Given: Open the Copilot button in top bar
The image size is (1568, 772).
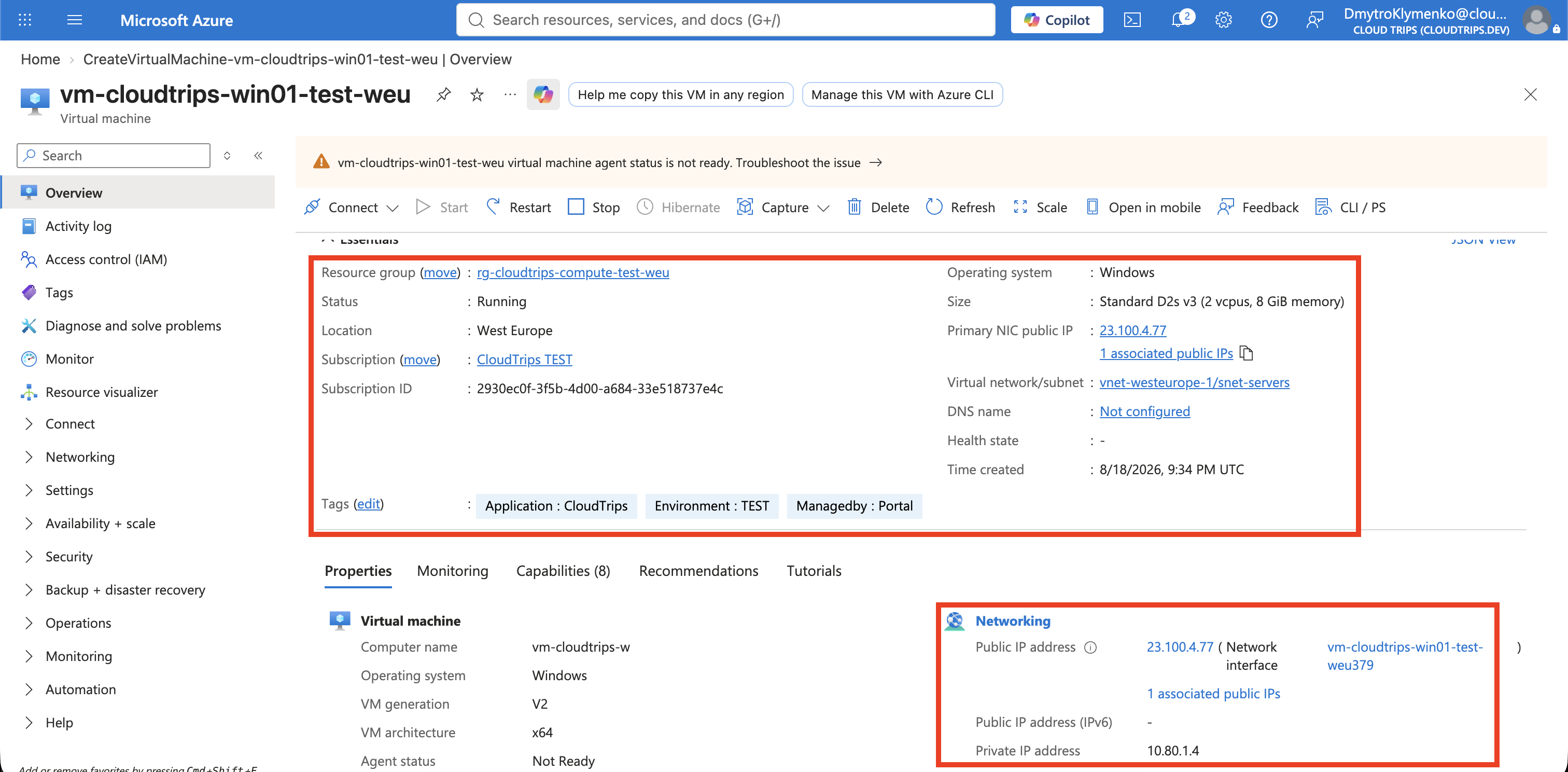Looking at the screenshot, I should tap(1057, 20).
